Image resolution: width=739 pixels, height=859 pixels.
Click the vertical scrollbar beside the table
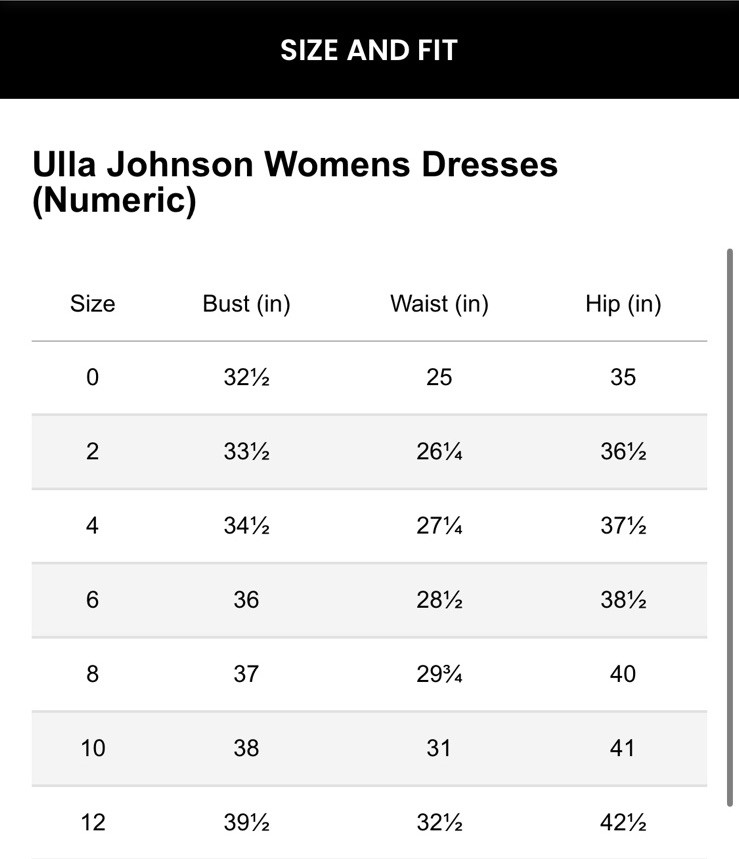[x=729, y=527]
